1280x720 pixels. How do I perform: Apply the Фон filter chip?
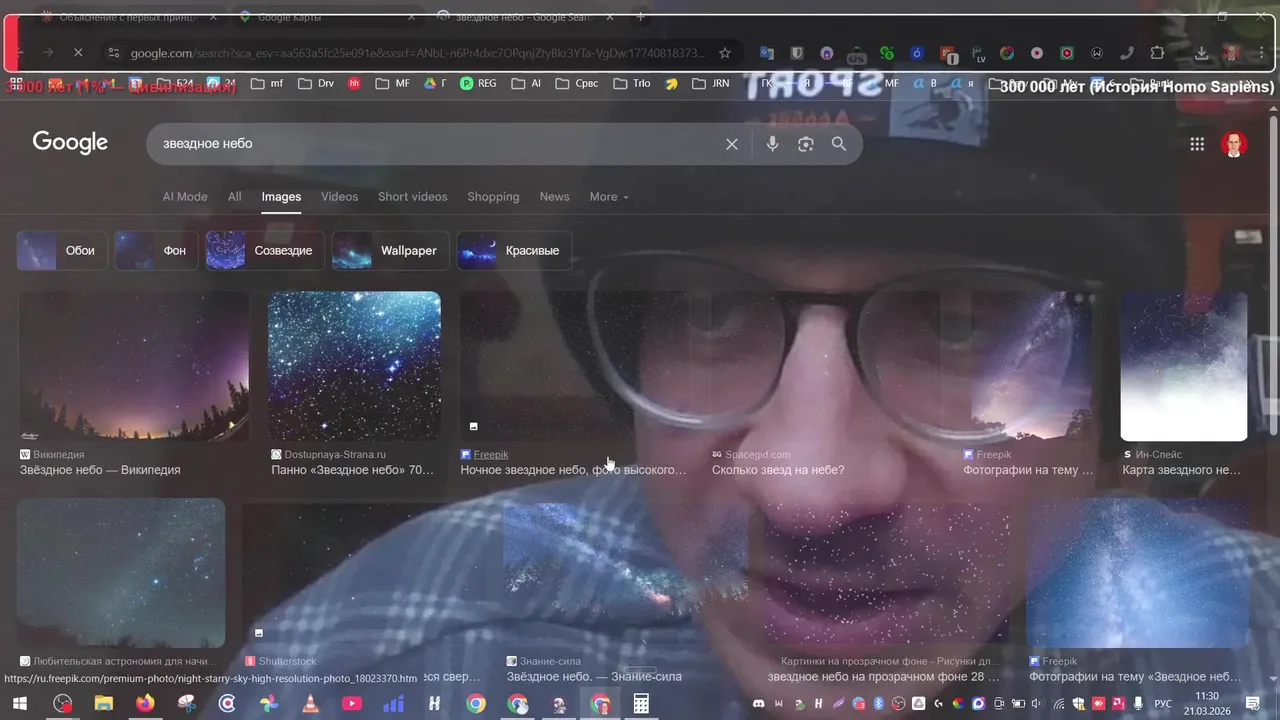(156, 250)
